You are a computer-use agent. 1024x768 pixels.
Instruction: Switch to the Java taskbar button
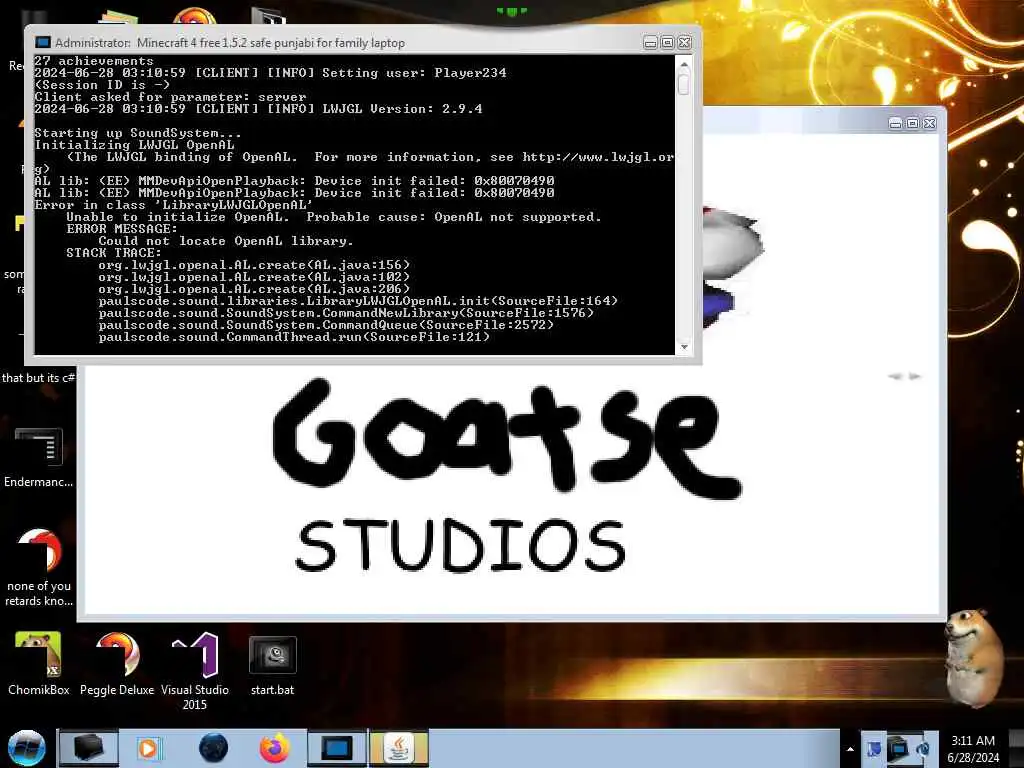coord(399,748)
